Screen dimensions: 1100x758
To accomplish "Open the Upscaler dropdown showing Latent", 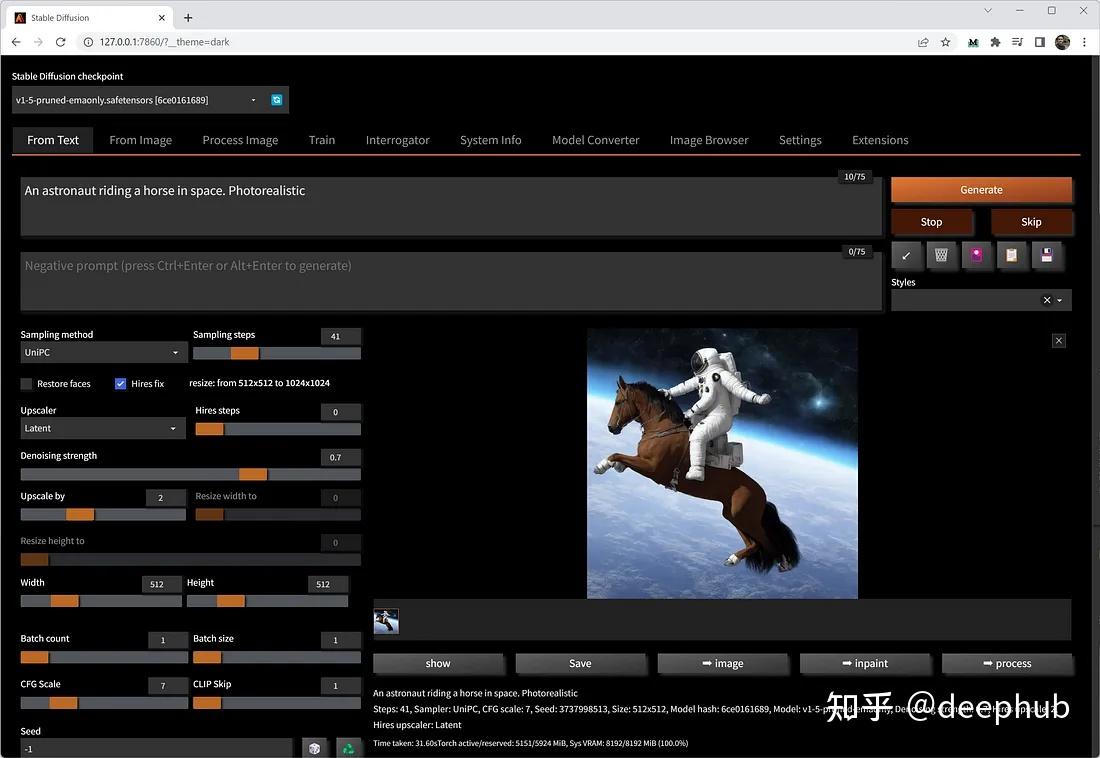I will click(x=102, y=428).
